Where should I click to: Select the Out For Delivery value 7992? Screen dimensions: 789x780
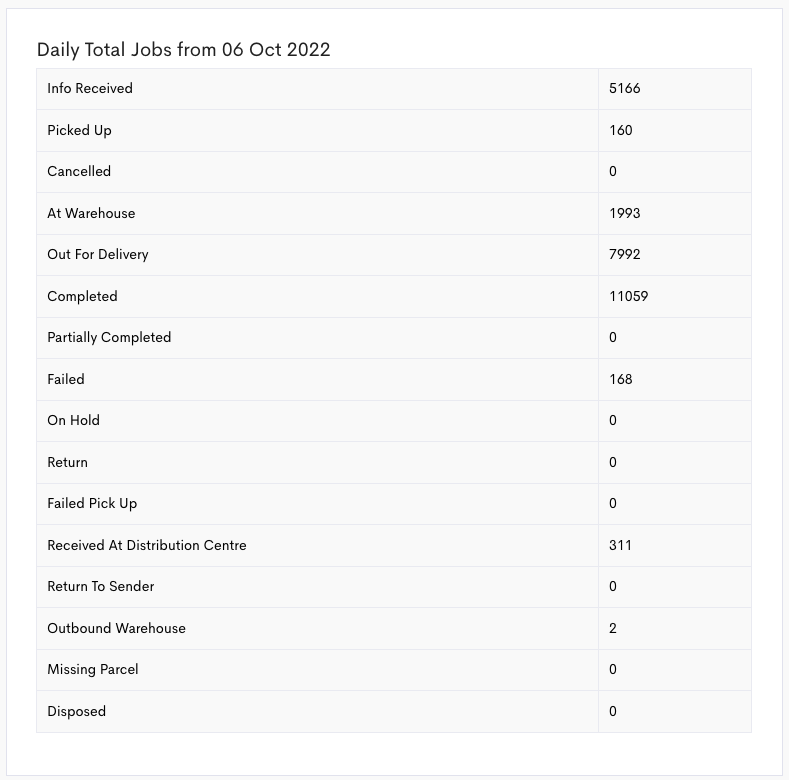625,254
